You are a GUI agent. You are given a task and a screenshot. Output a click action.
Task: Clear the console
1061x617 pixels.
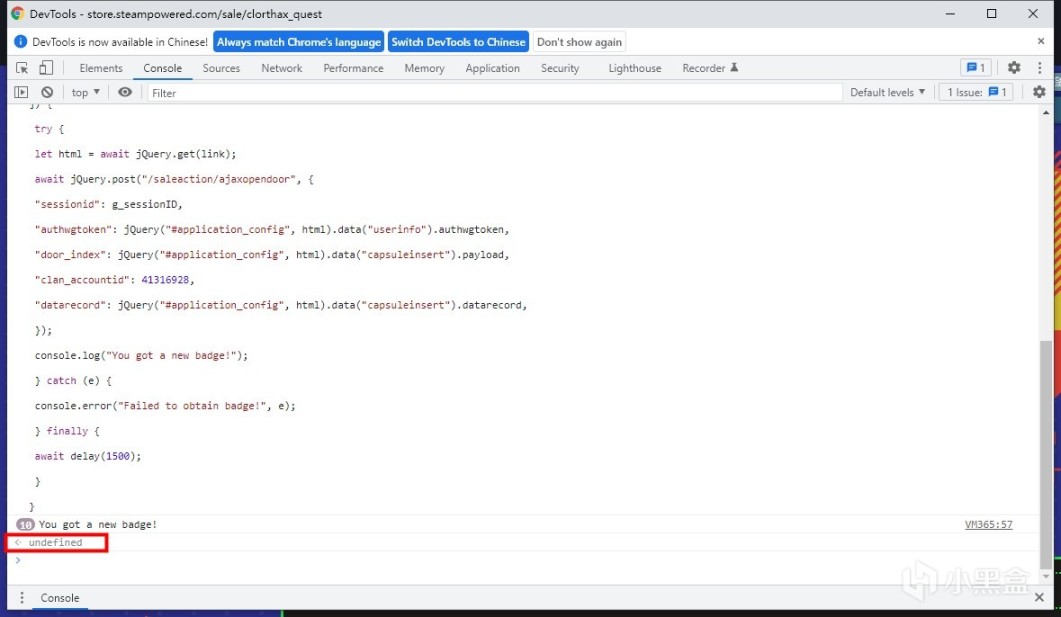pos(47,92)
